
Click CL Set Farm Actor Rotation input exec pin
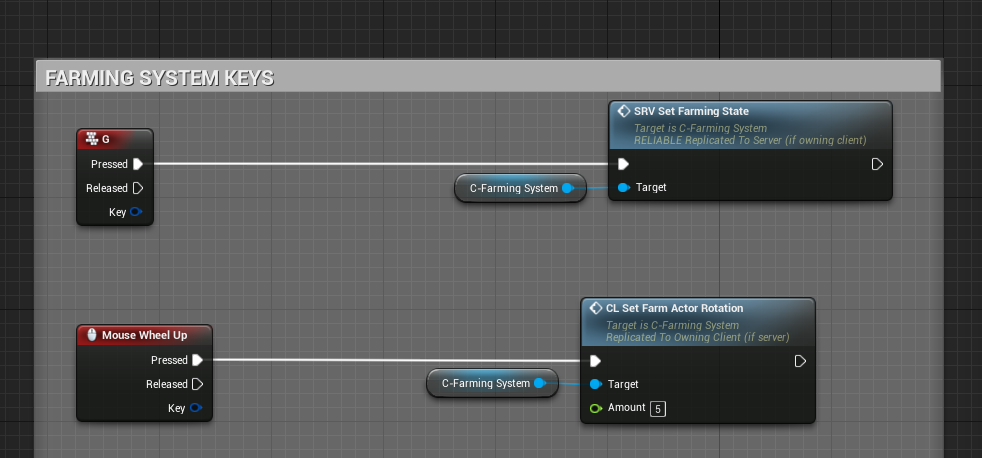[596, 361]
